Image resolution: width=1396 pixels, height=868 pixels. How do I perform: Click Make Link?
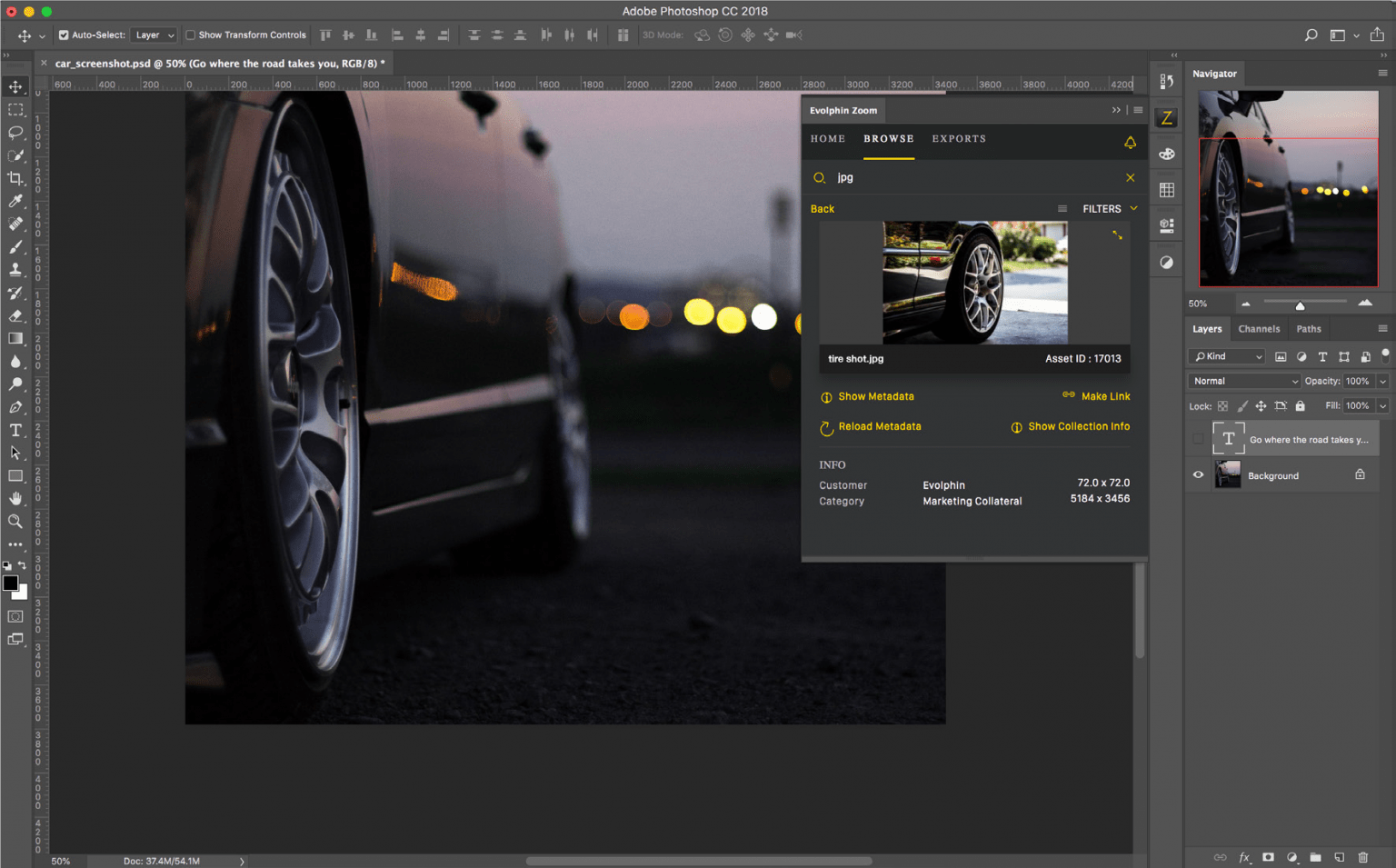click(x=1096, y=396)
